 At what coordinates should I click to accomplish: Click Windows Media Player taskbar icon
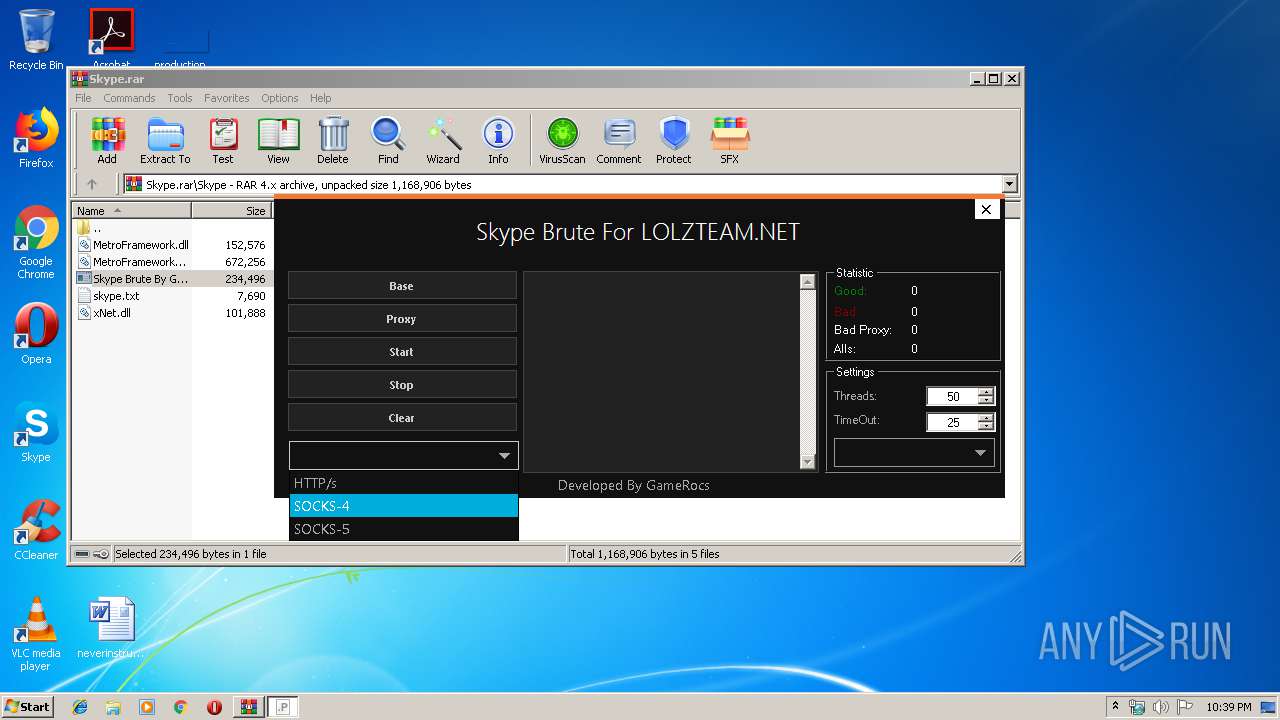147,707
